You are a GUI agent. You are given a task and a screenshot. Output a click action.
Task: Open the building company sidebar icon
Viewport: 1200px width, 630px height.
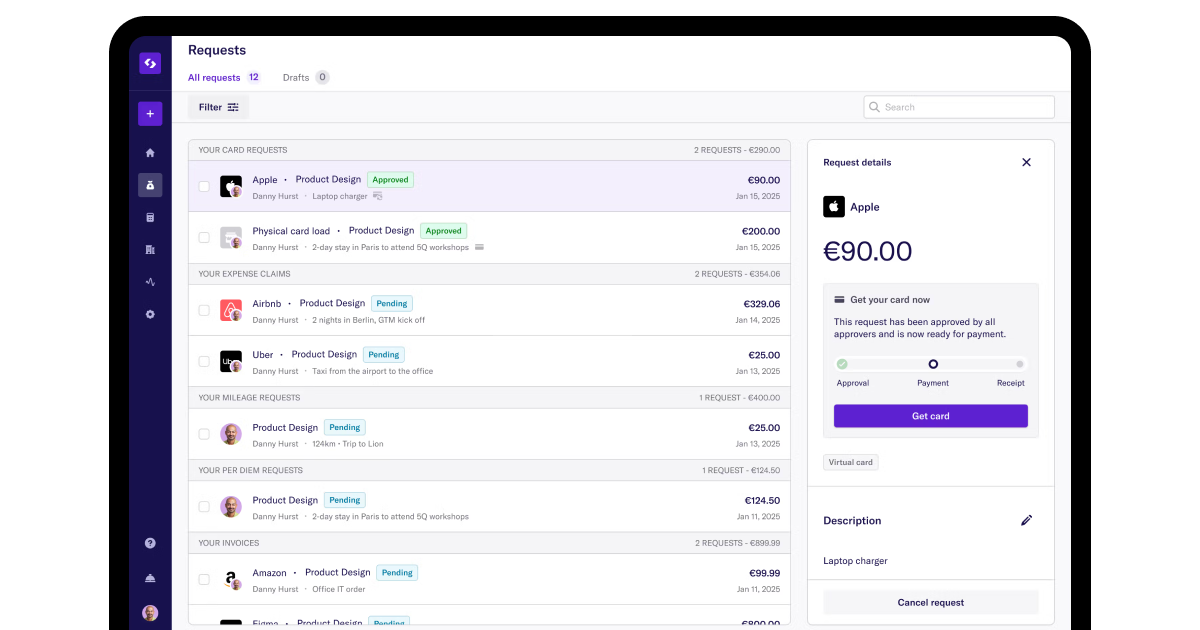click(x=150, y=249)
